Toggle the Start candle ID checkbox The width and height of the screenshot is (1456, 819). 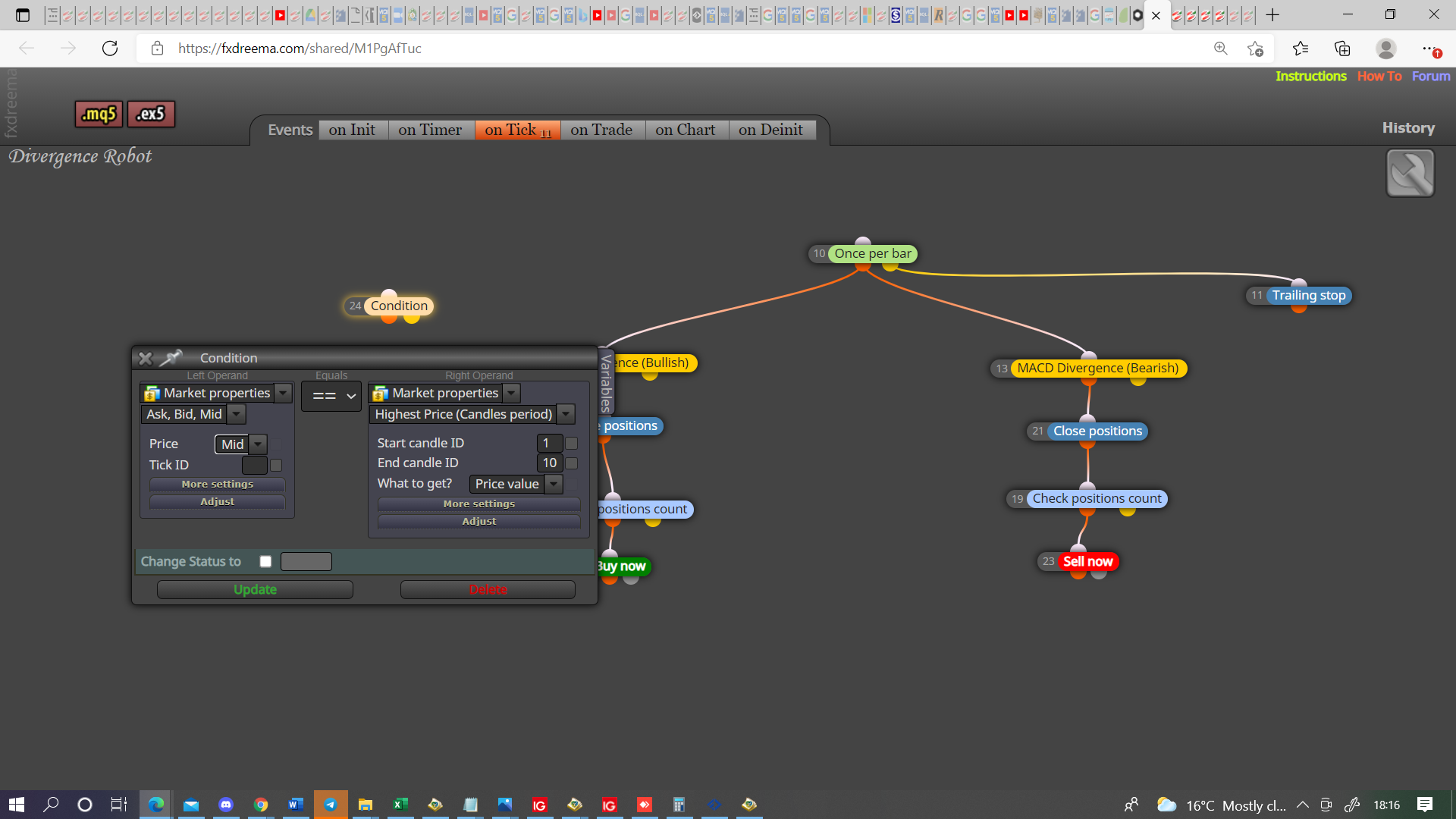click(x=572, y=443)
